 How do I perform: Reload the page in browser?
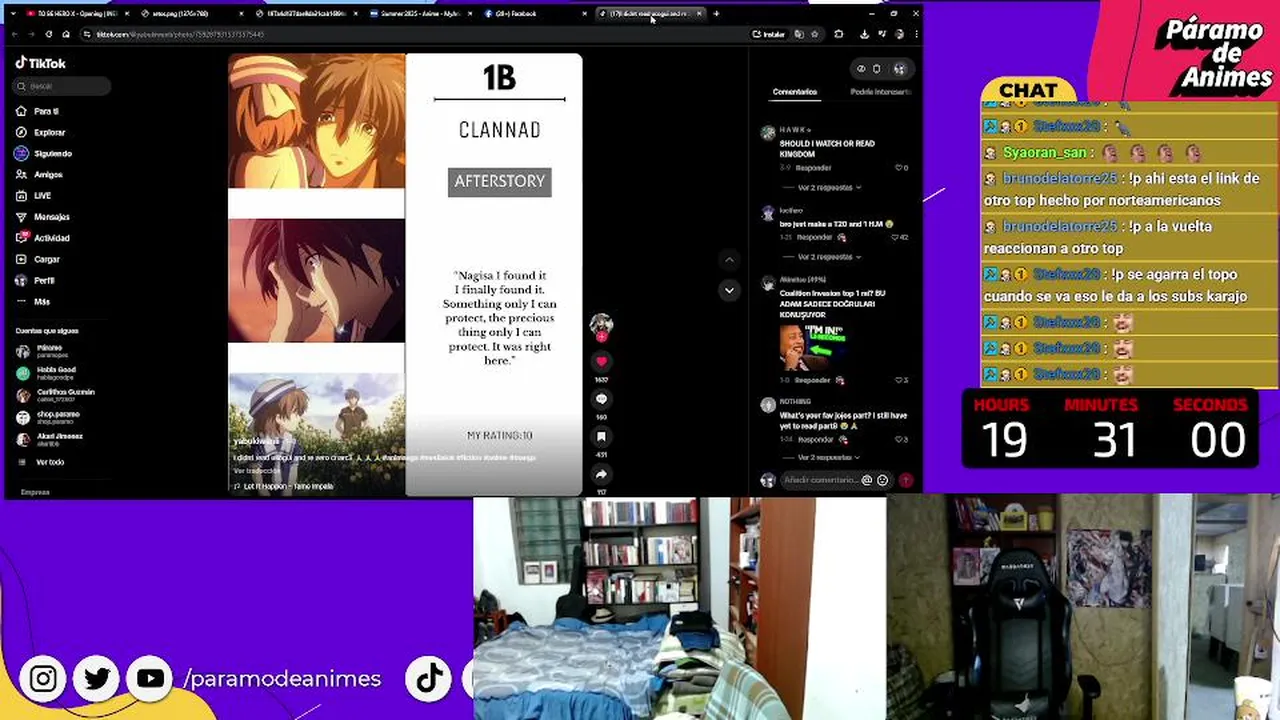click(48, 34)
